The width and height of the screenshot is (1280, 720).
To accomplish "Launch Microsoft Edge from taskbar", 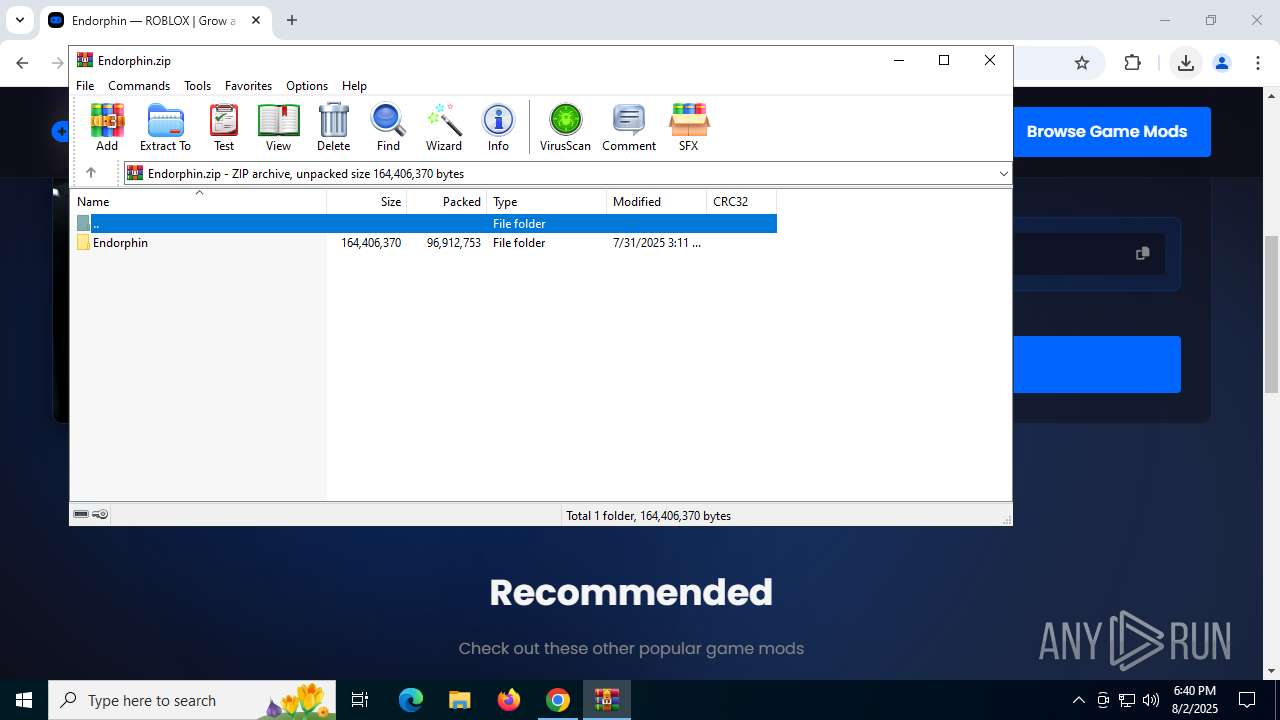I will pos(411,700).
